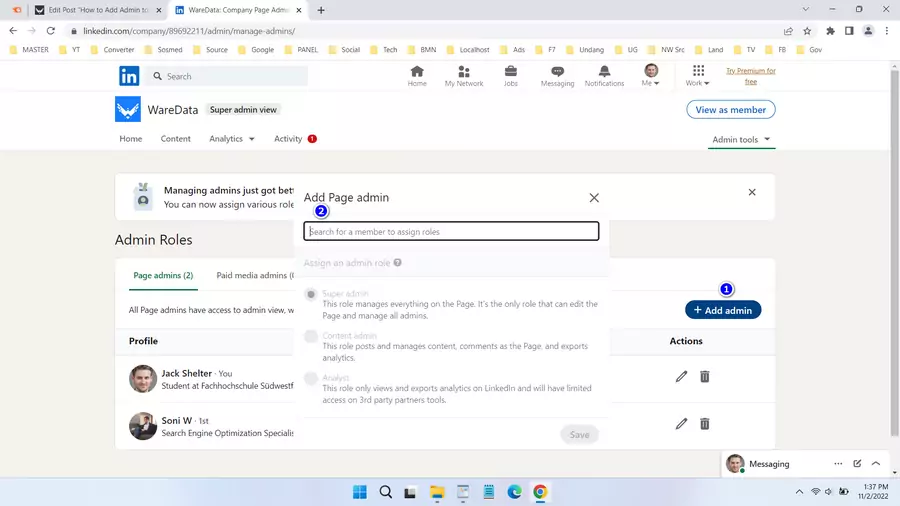The image size is (900, 506).
Task: Switch to Paid media admins tab
Action: pos(255,275)
